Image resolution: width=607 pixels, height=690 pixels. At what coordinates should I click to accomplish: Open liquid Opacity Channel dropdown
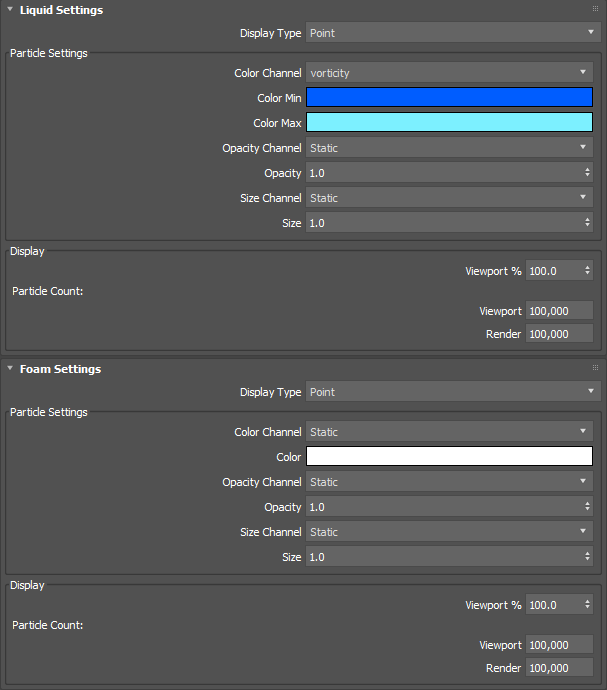(x=449, y=148)
